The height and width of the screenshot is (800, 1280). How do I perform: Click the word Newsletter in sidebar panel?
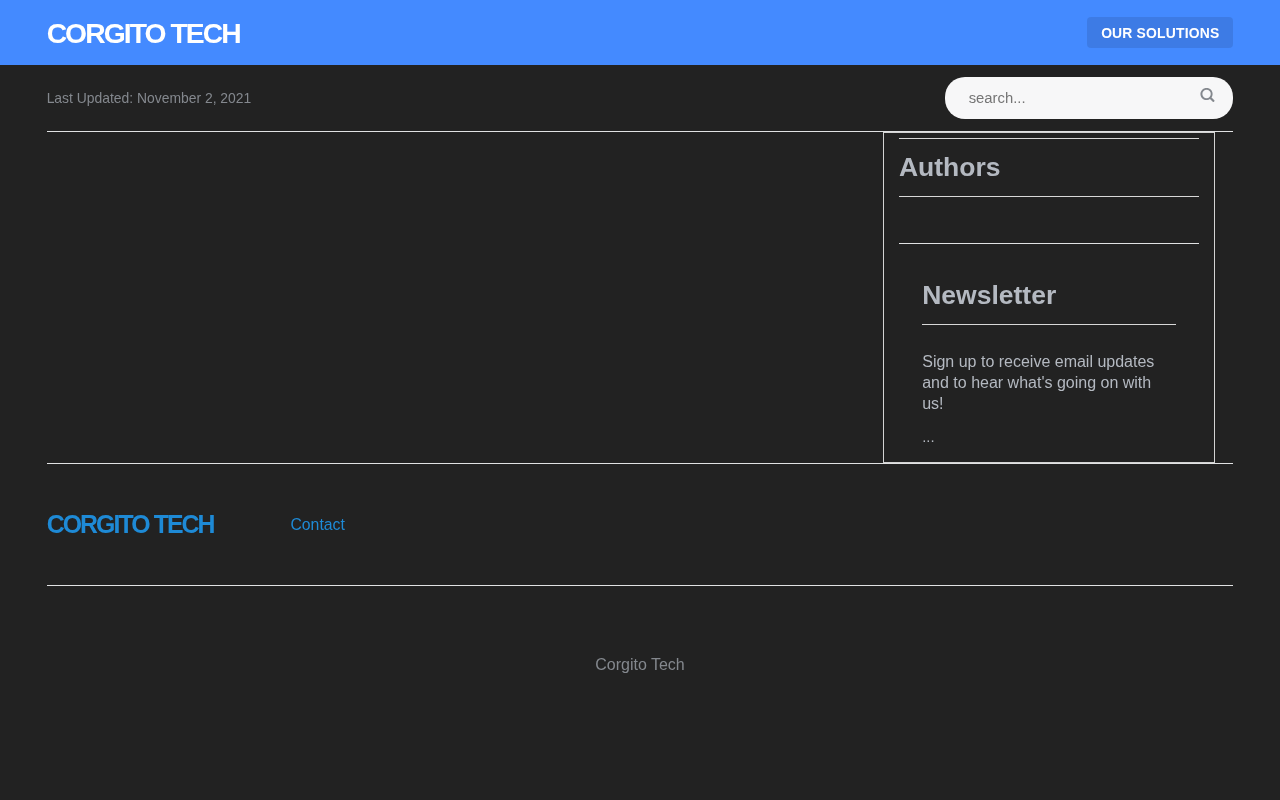click(x=989, y=295)
